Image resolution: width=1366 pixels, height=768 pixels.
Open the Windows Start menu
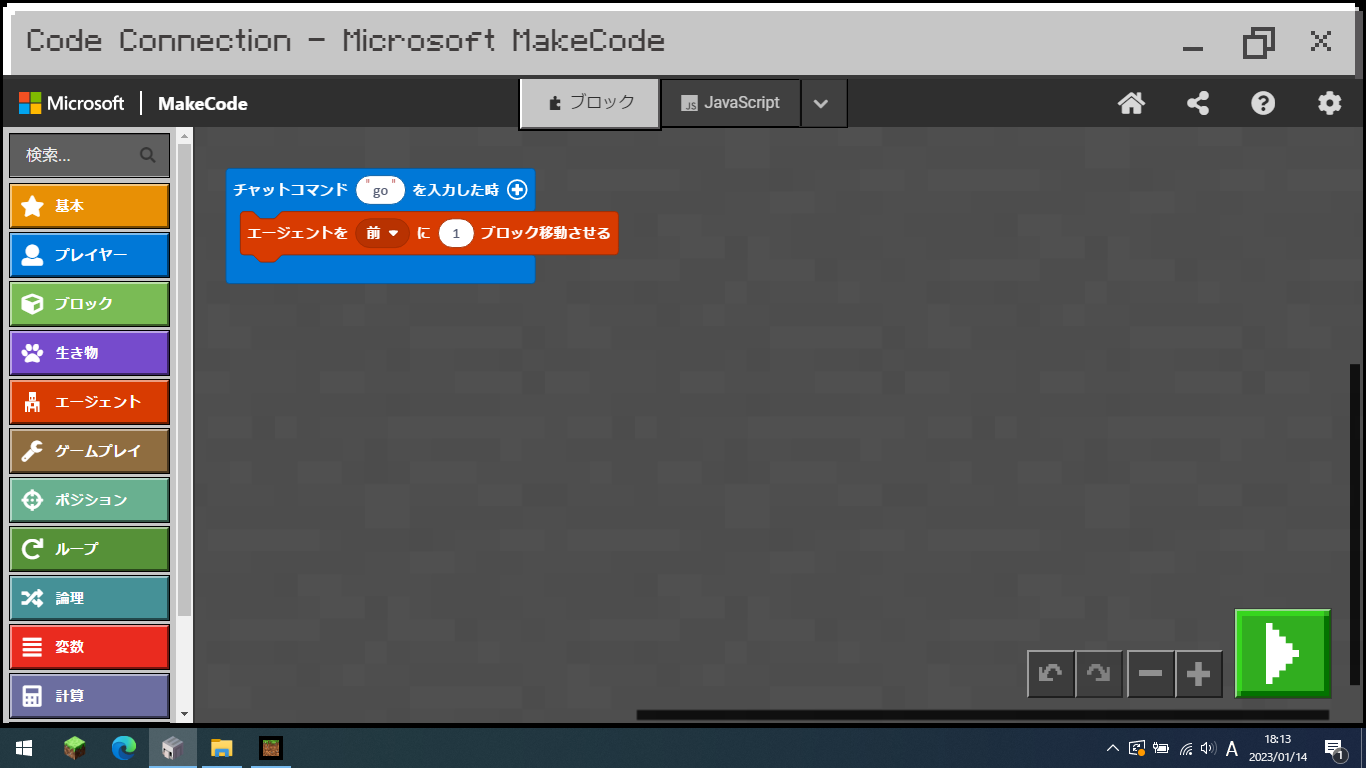tap(24, 748)
